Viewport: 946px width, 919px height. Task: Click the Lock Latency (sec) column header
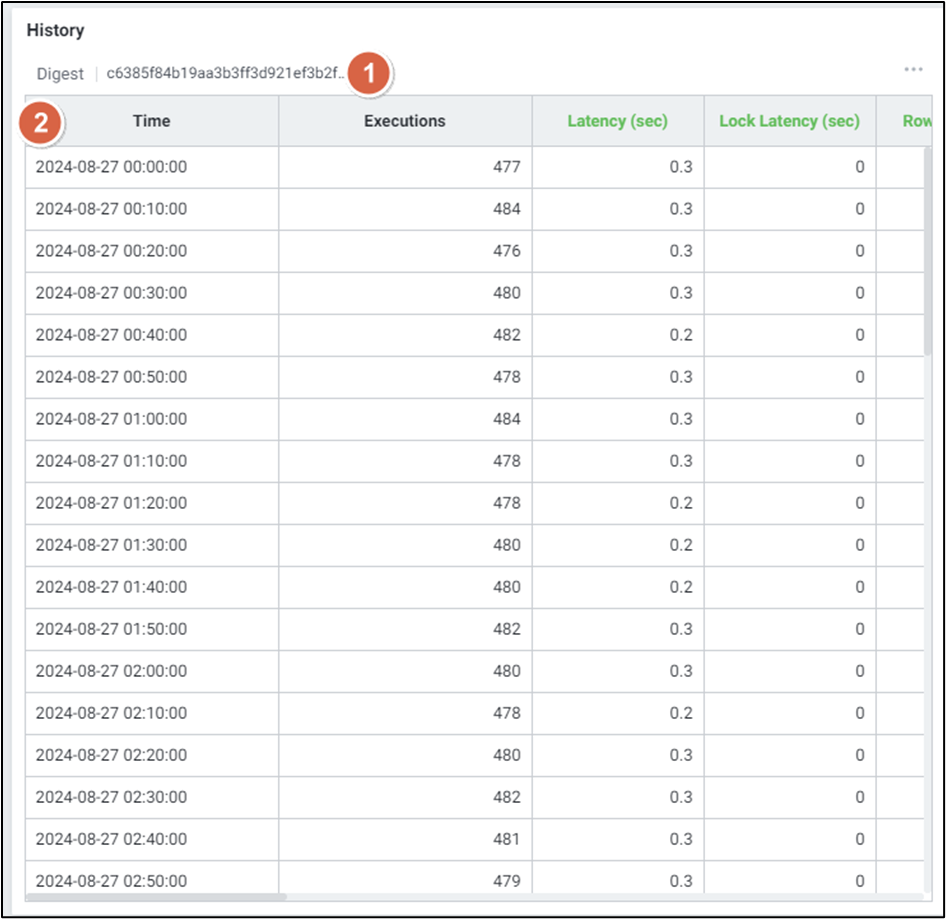[789, 121]
